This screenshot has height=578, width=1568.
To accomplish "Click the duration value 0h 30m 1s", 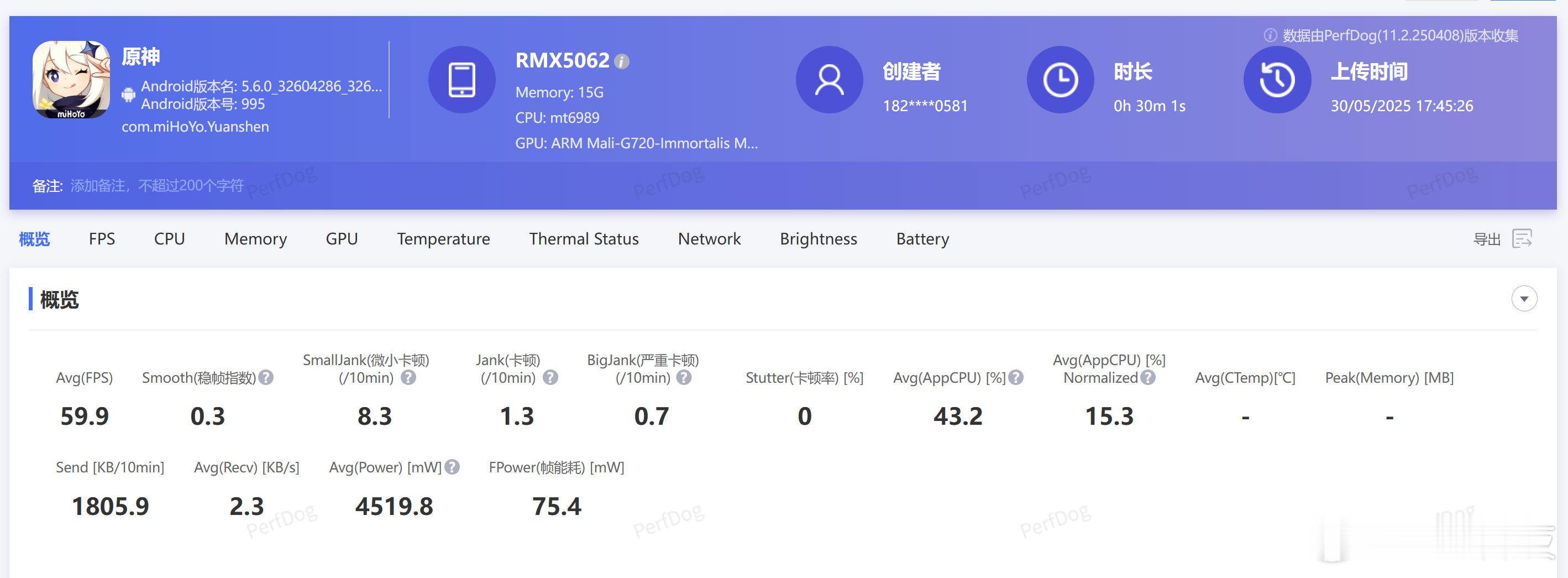I will point(1149,106).
